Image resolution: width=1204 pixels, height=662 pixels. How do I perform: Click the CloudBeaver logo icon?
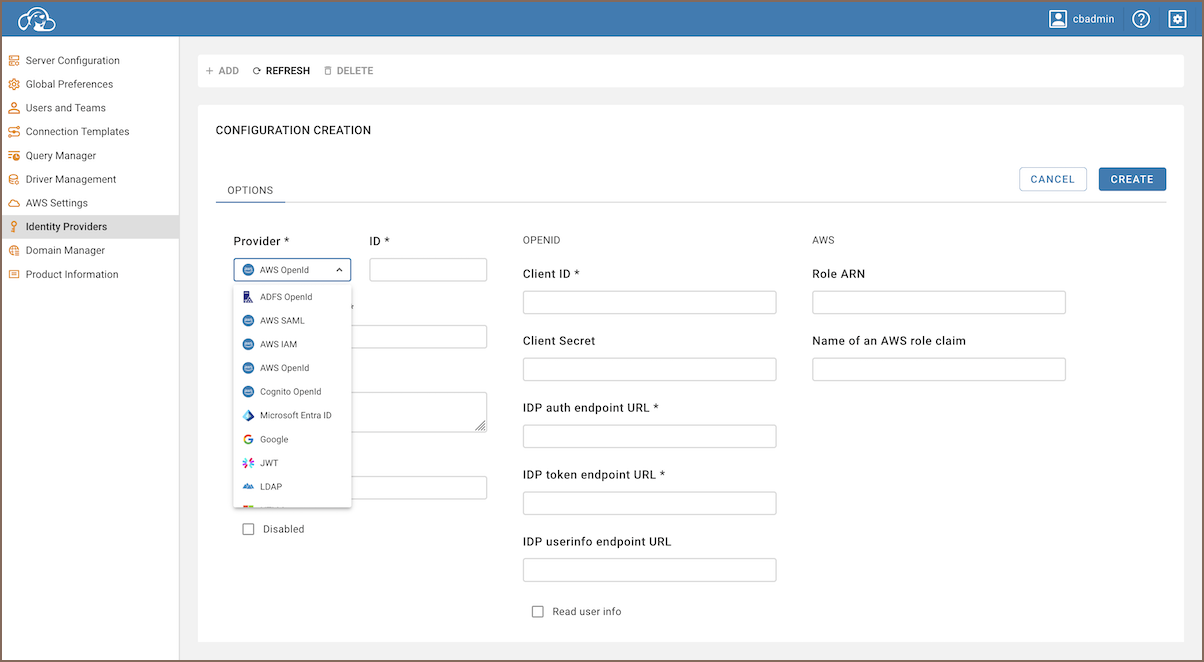36,19
